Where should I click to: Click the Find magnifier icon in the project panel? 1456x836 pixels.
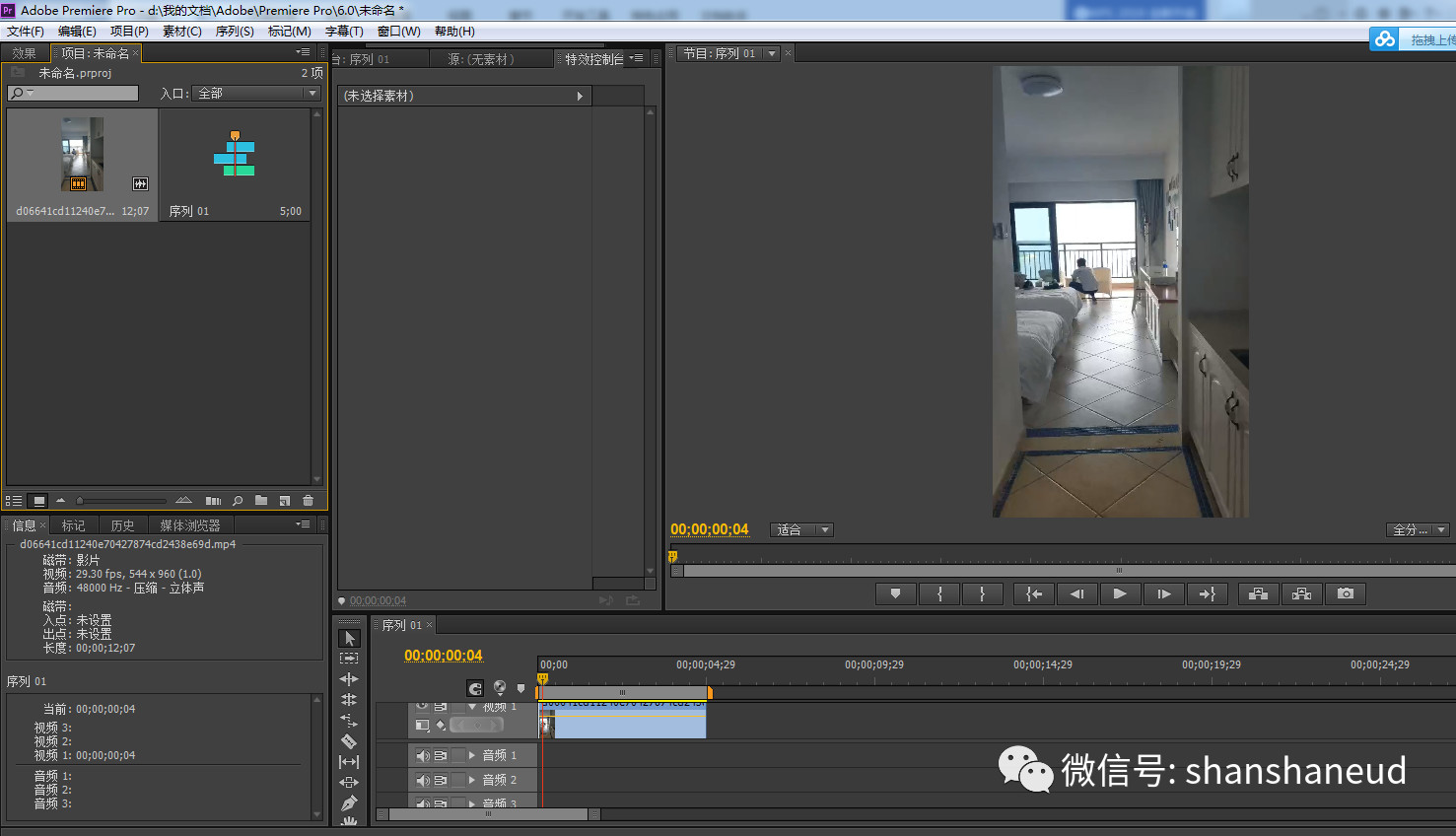238,500
